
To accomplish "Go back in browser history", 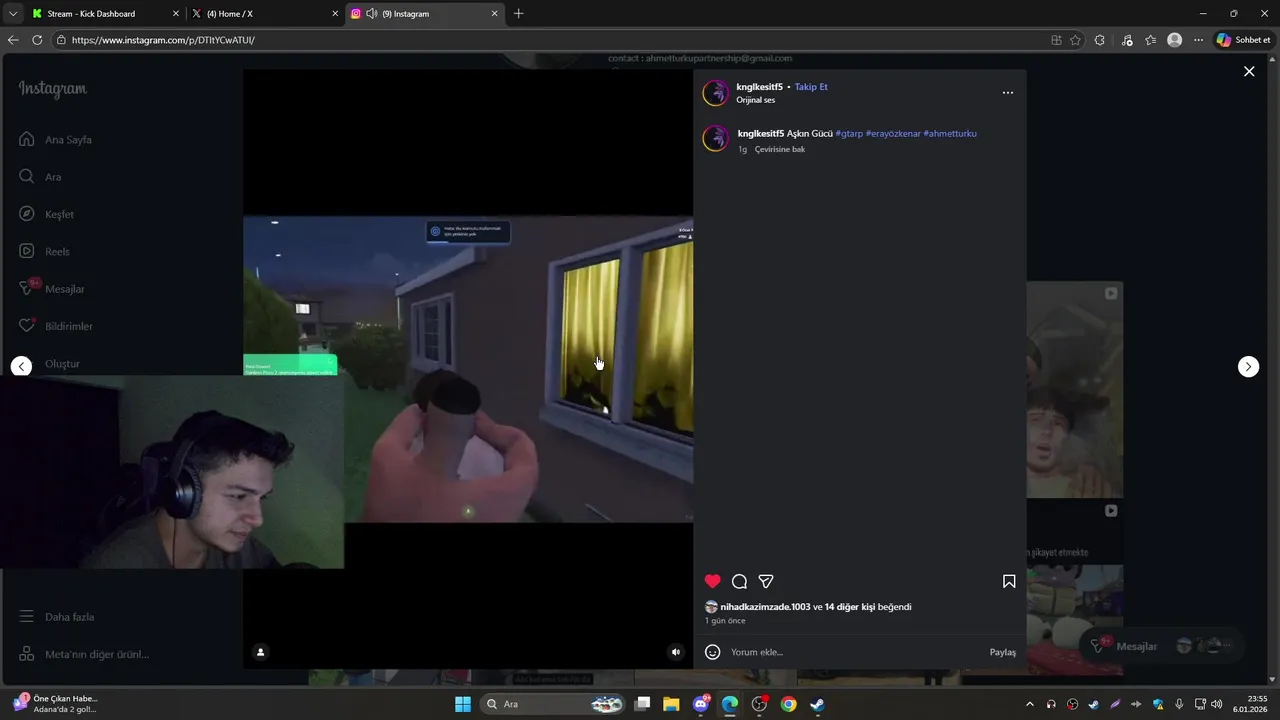I will pos(13,40).
